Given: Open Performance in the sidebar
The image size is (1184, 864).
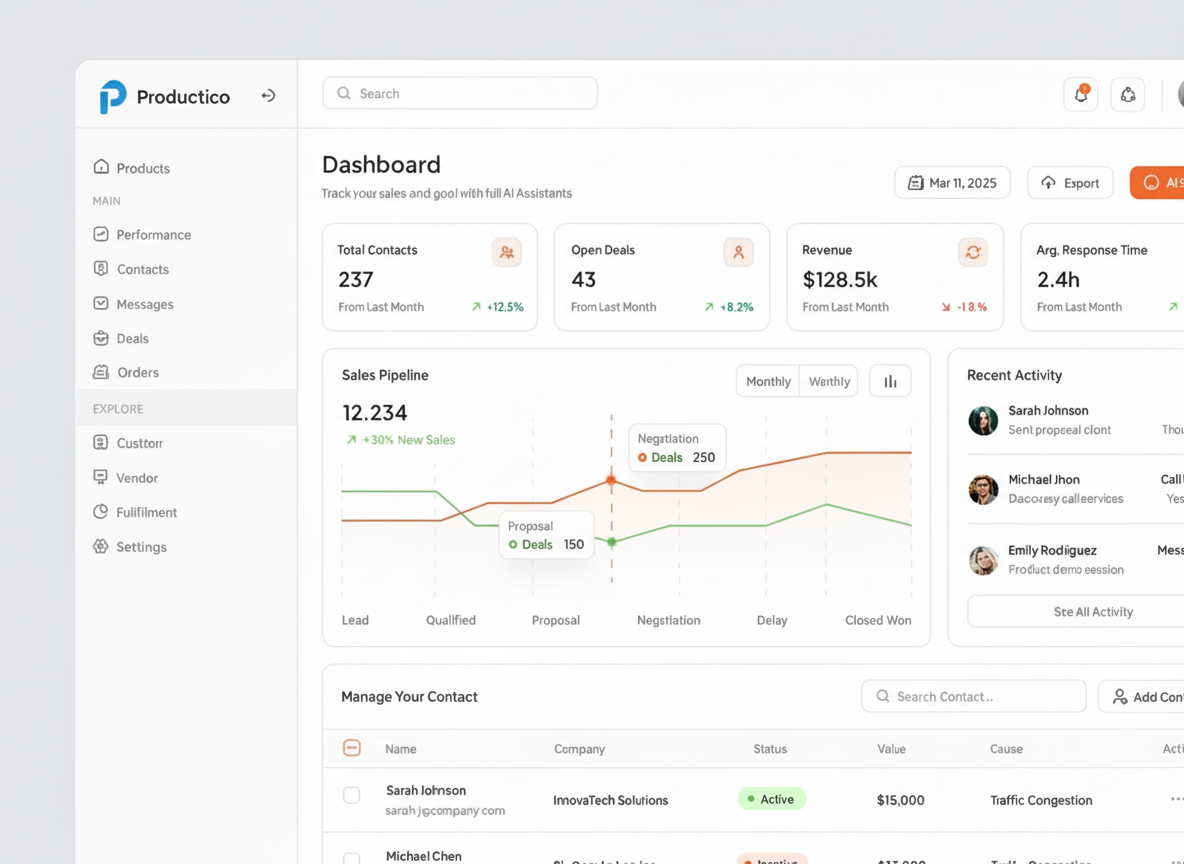Looking at the screenshot, I should pyautogui.click(x=153, y=235).
